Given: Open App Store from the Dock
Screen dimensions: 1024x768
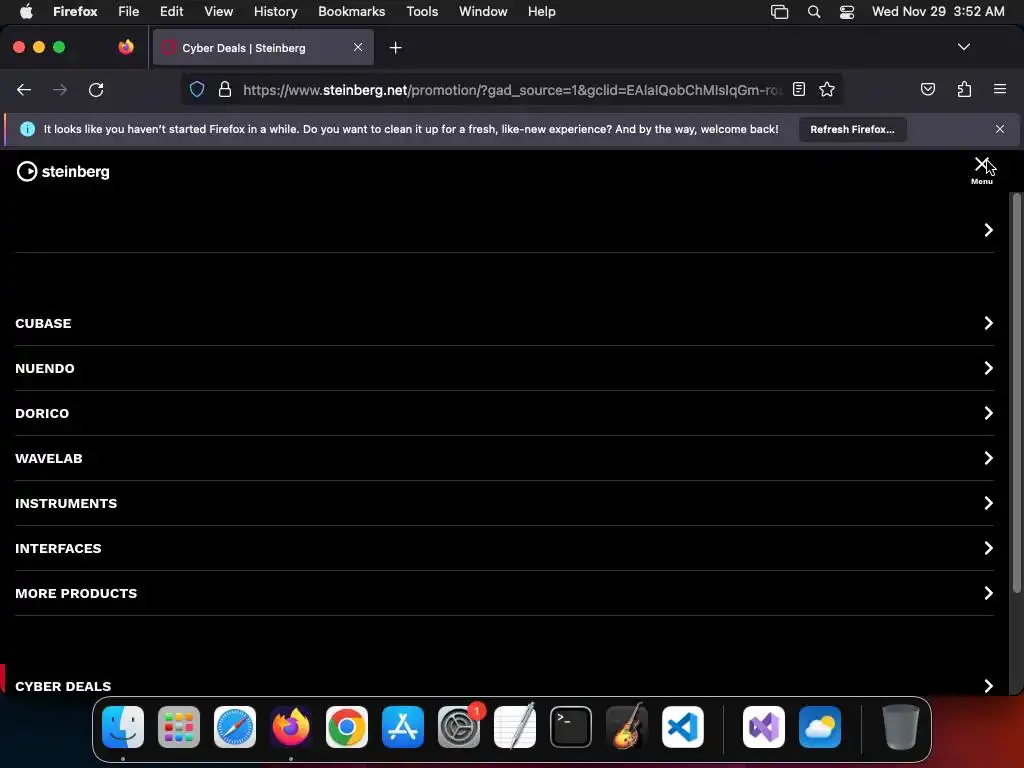Looking at the screenshot, I should [403, 727].
